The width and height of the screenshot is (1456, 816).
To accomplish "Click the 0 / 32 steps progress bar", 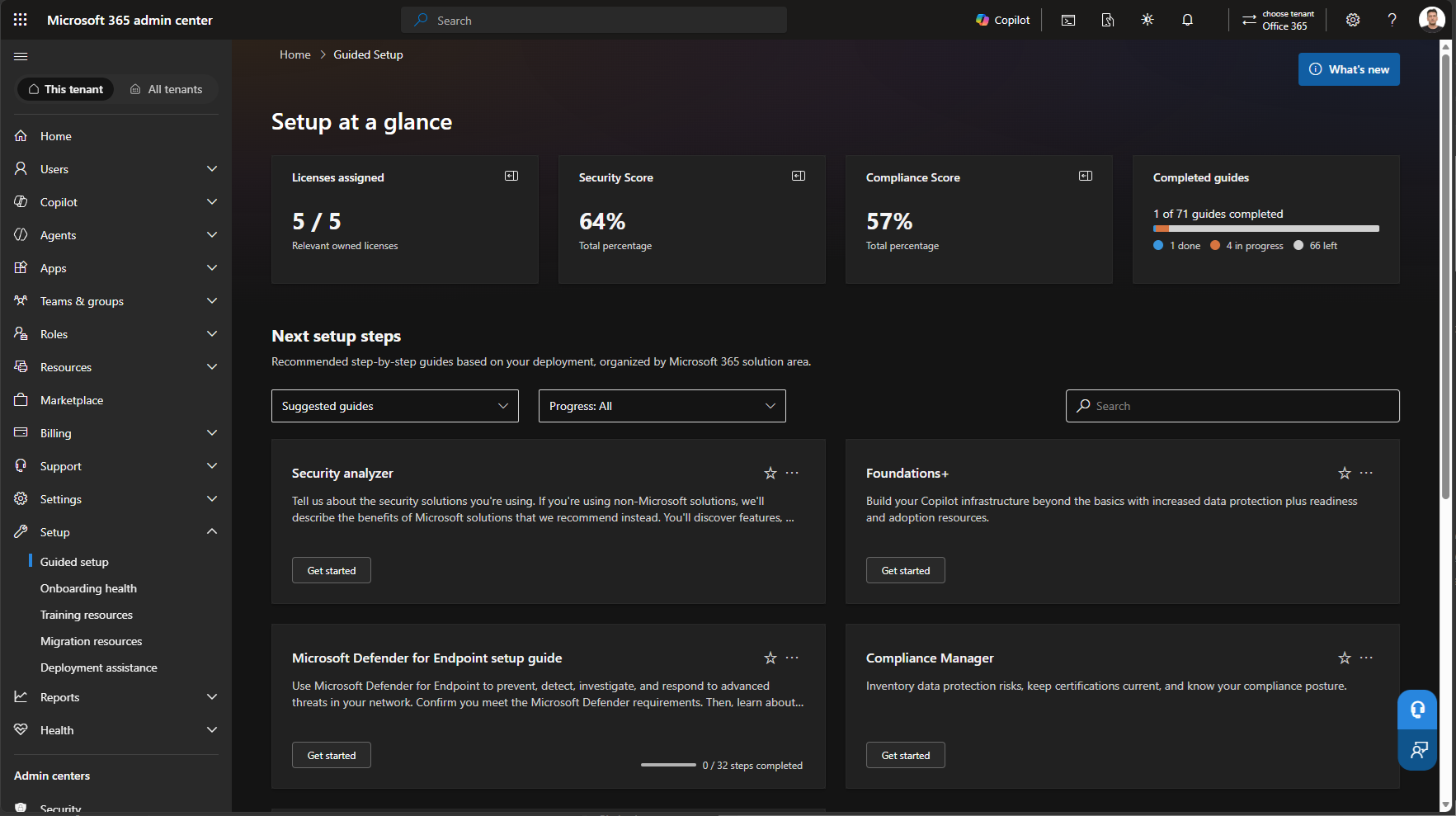I will 668,765.
